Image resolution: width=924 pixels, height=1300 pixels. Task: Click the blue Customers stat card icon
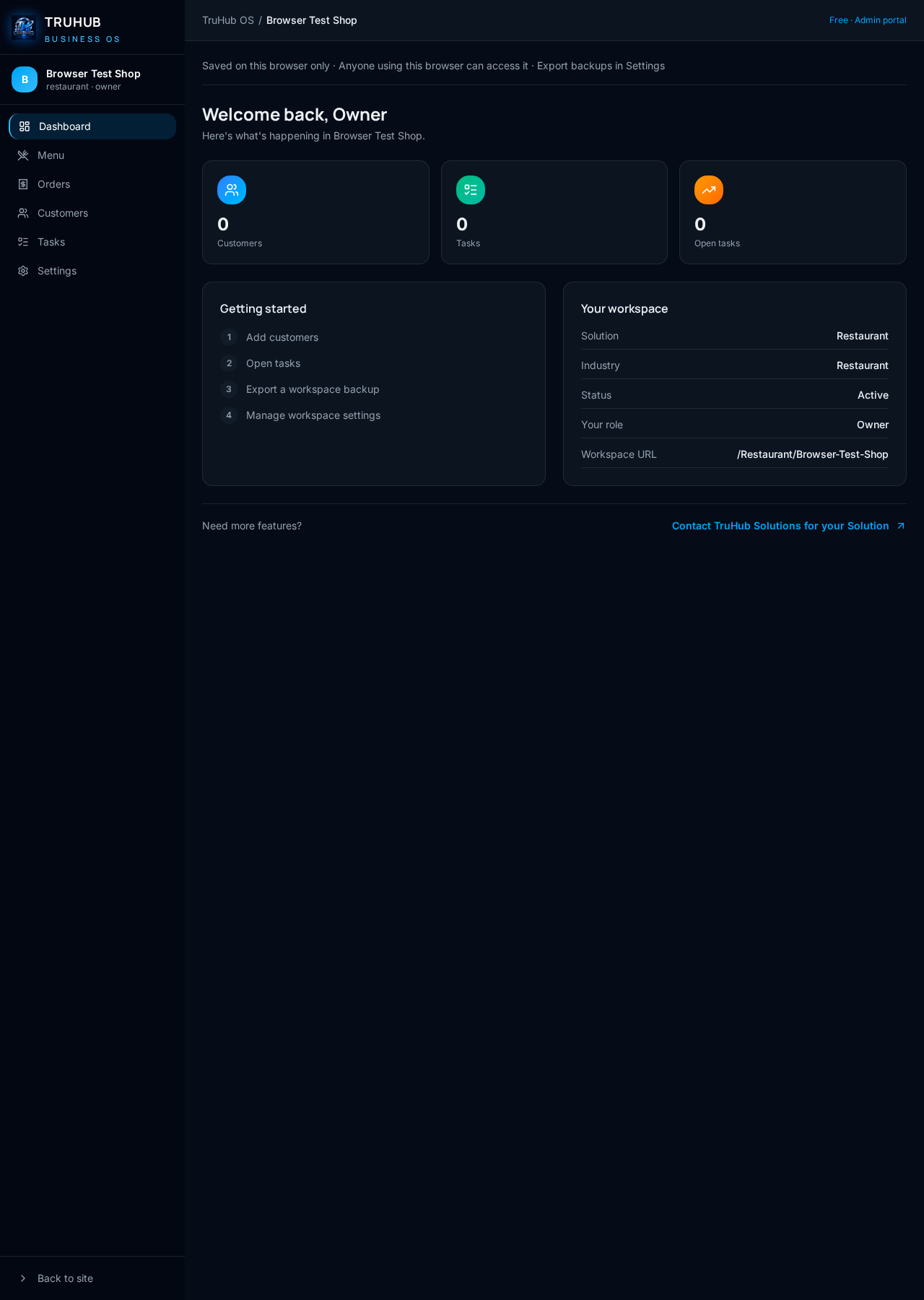coord(232,190)
